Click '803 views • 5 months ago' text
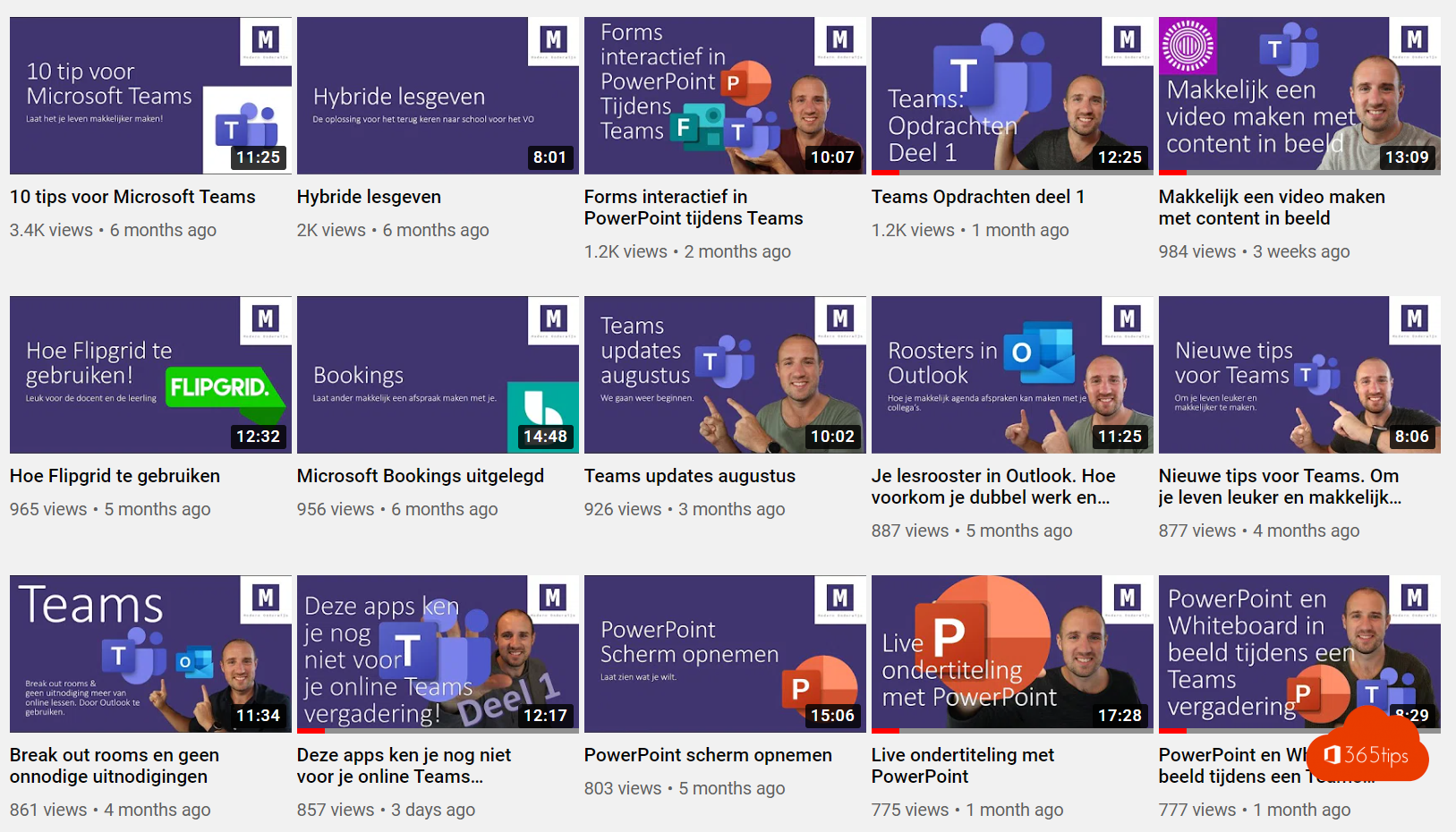 [x=685, y=788]
